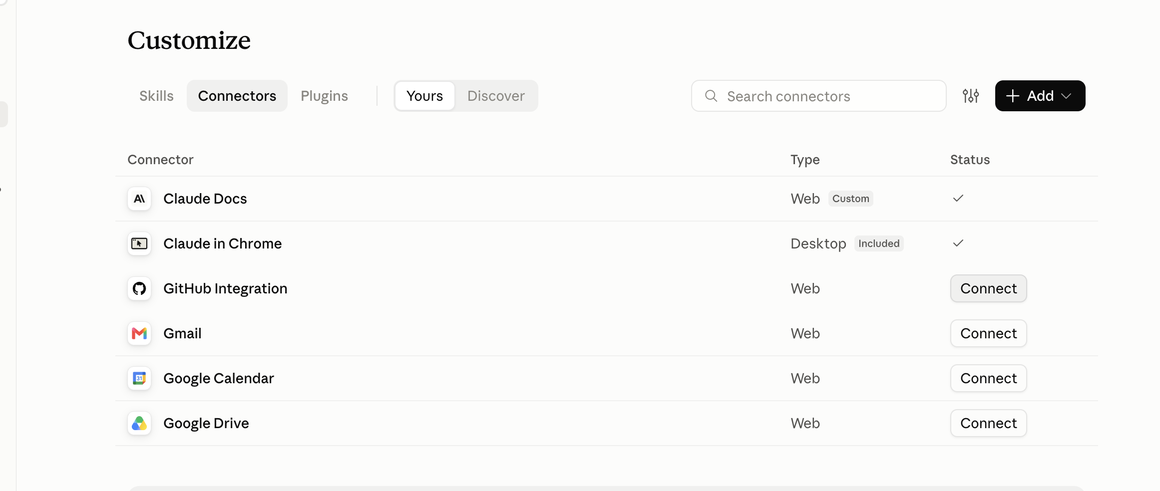Click the Claude Docs connected checkmark
Screen dimensions: 1160x491
click(x=958, y=198)
